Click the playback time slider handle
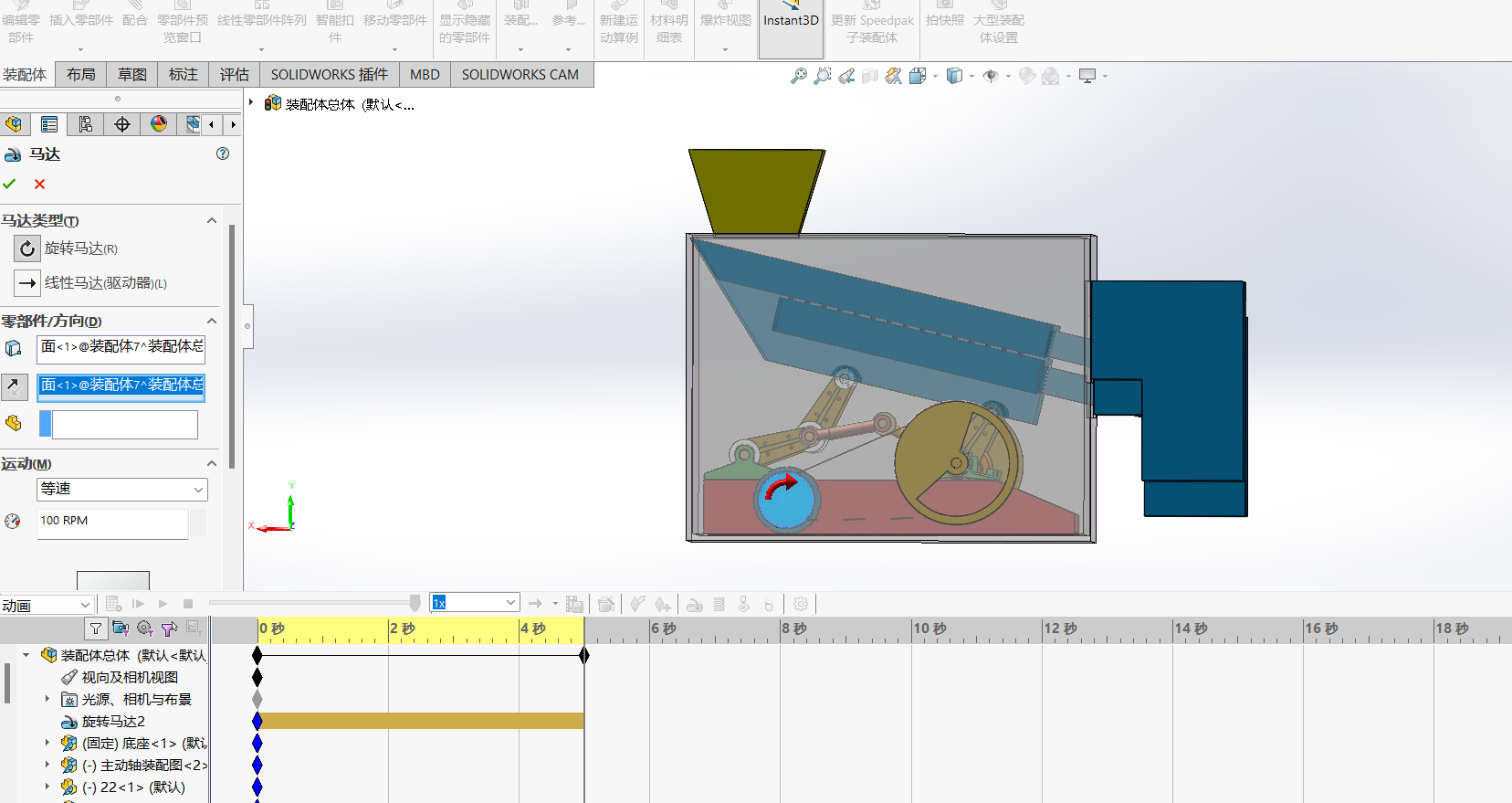This screenshot has height=803, width=1512. point(415,603)
